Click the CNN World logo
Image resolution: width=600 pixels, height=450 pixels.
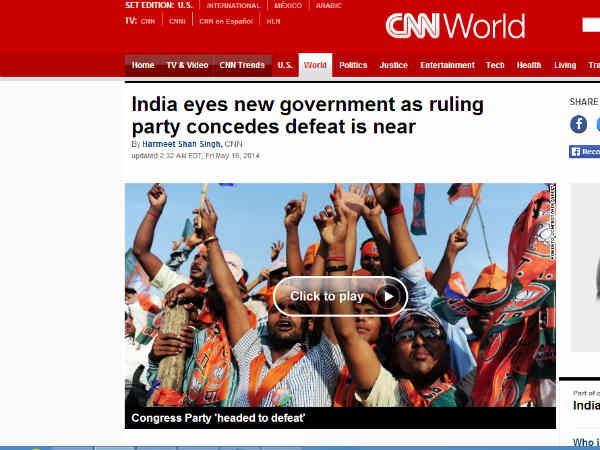[x=455, y=26]
